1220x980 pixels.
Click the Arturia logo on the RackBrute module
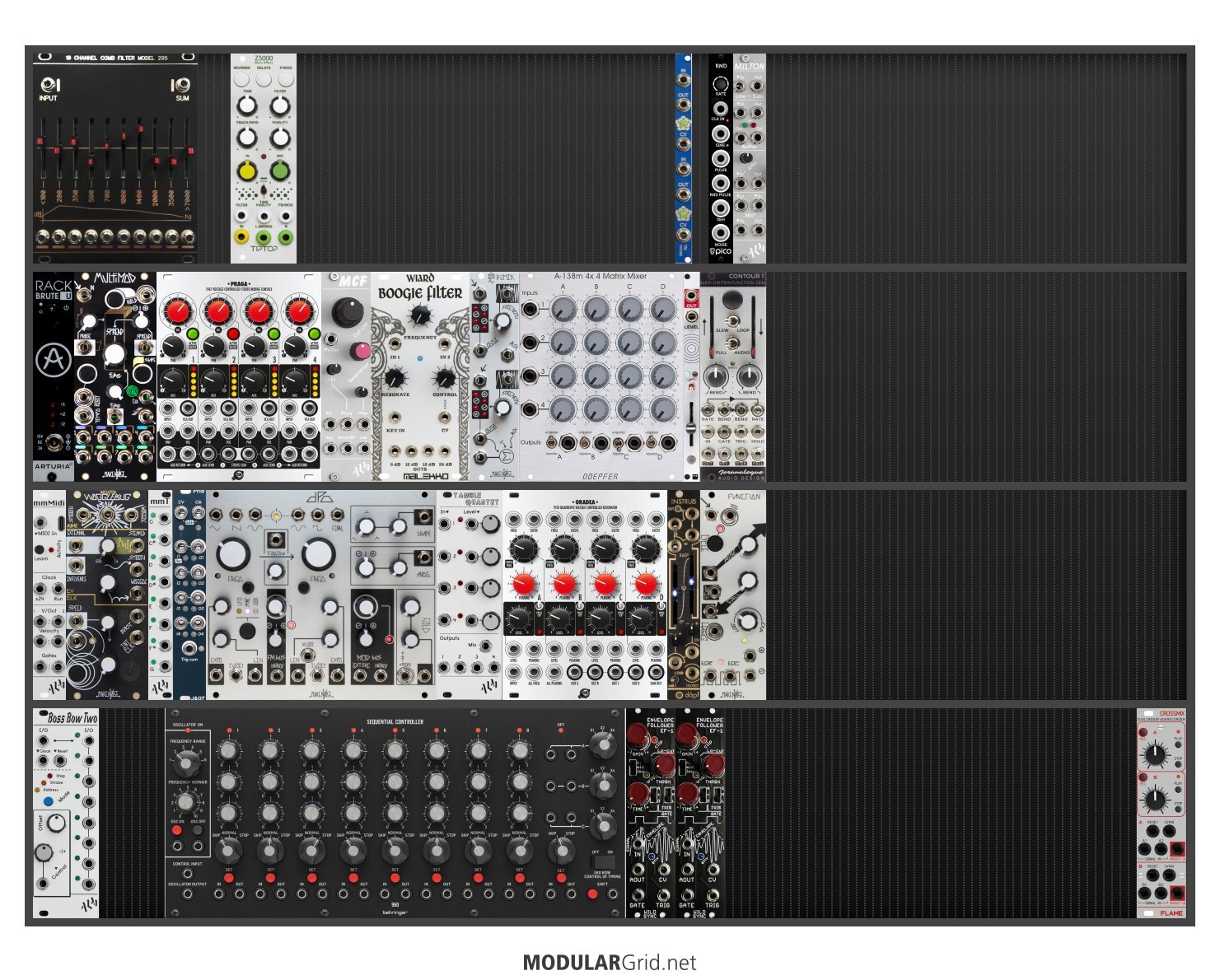click(53, 360)
